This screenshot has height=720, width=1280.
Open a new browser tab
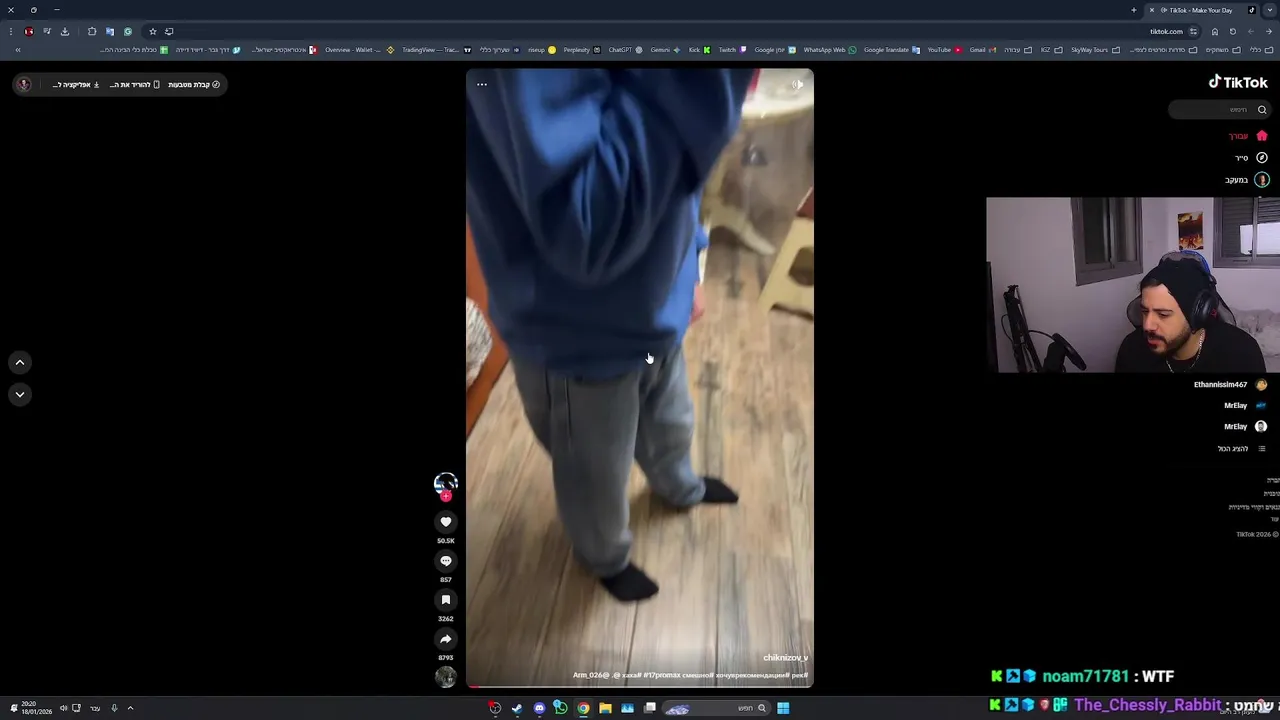click(1134, 10)
